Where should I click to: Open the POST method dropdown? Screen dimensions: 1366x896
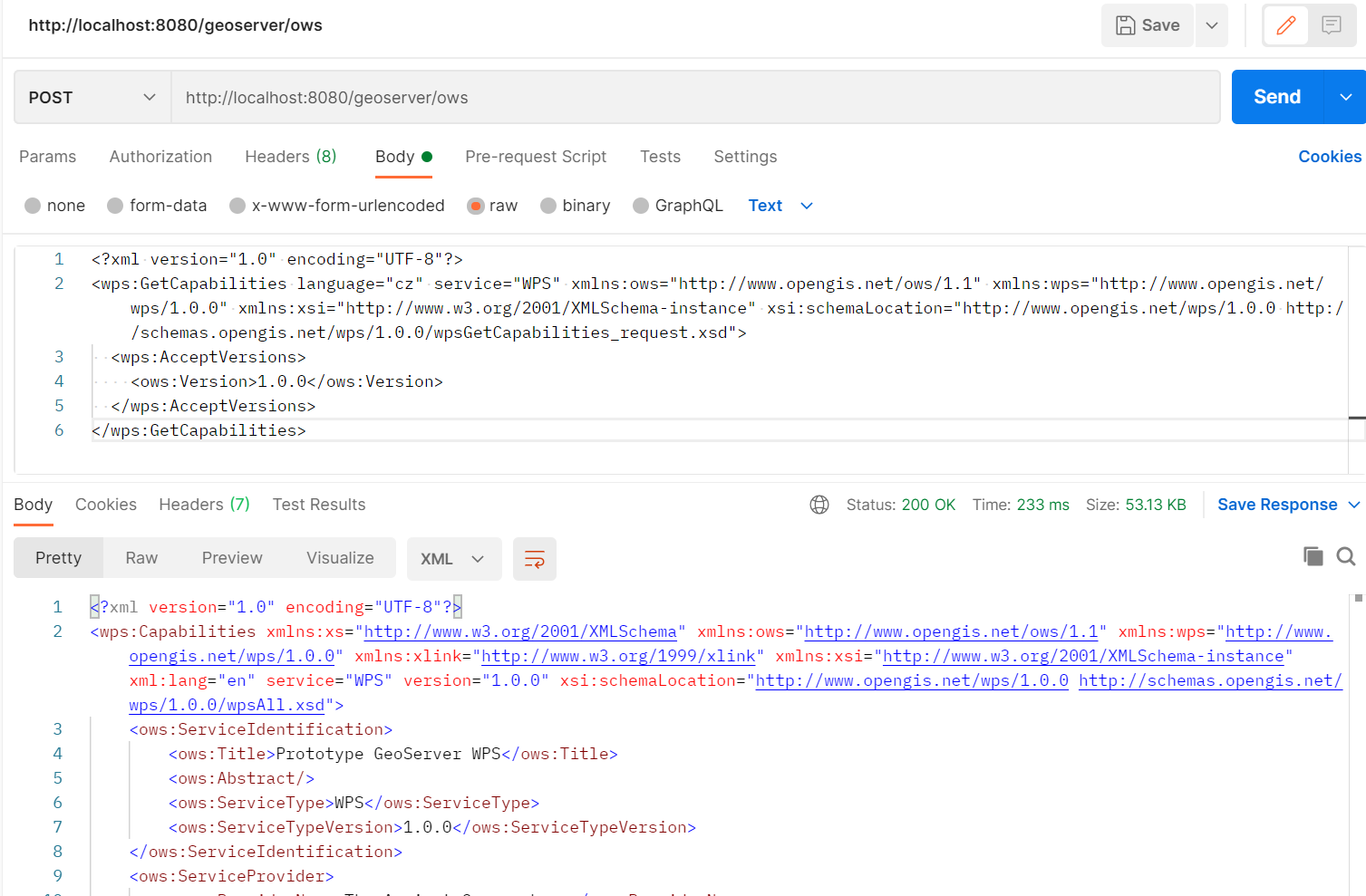[92, 97]
